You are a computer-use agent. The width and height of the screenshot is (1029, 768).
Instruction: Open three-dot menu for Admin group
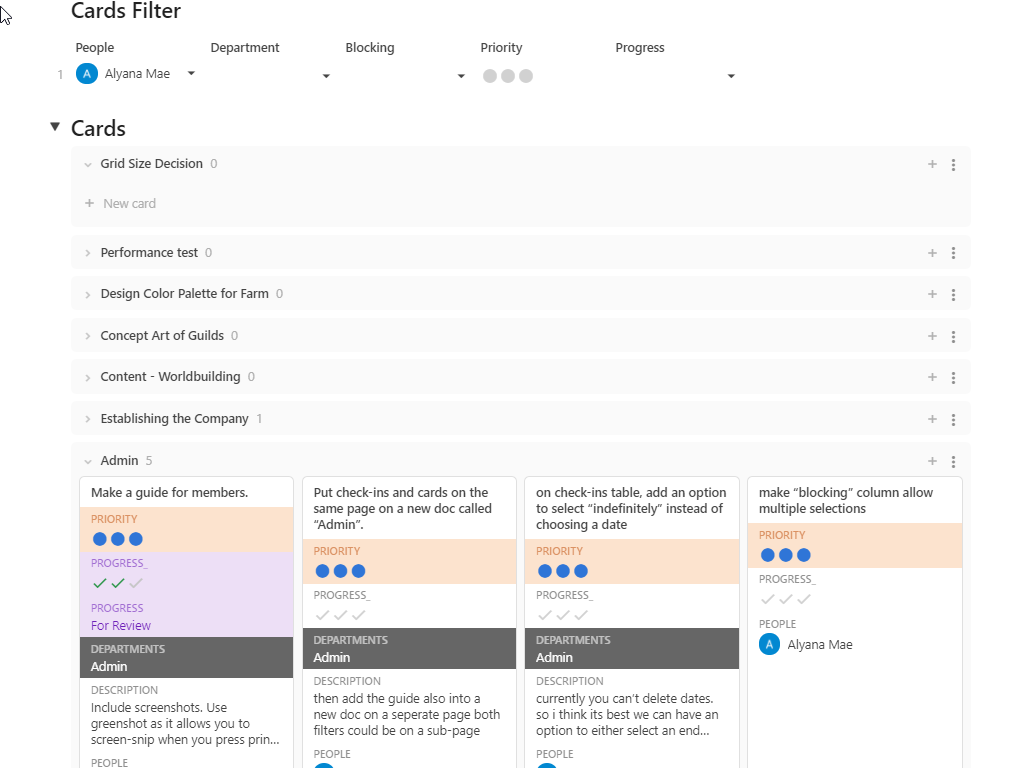tap(953, 461)
